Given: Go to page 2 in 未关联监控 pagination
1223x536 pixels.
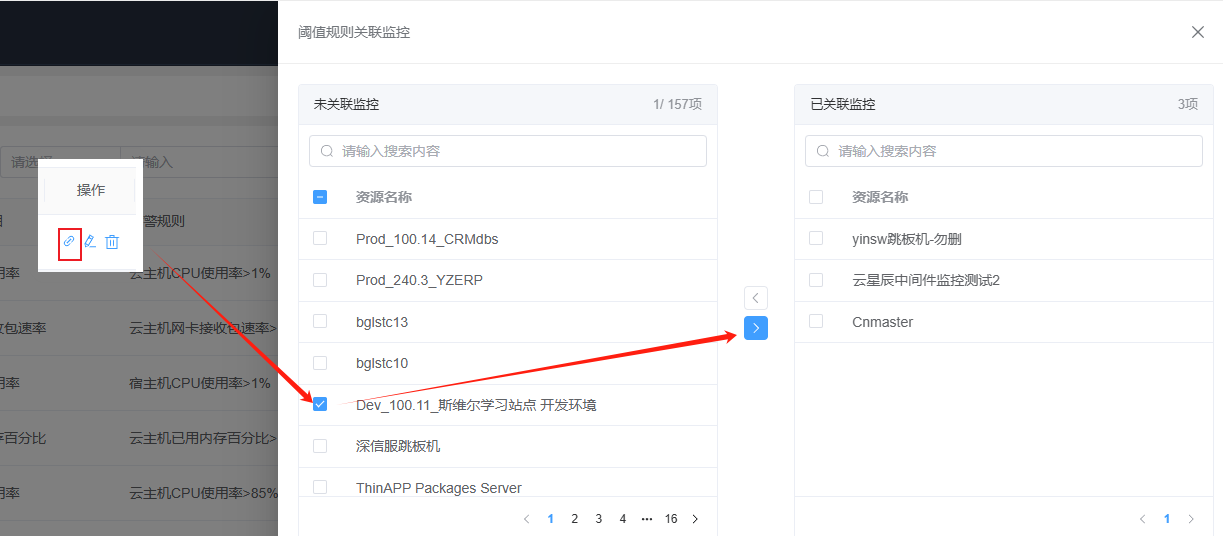Looking at the screenshot, I should click(574, 519).
